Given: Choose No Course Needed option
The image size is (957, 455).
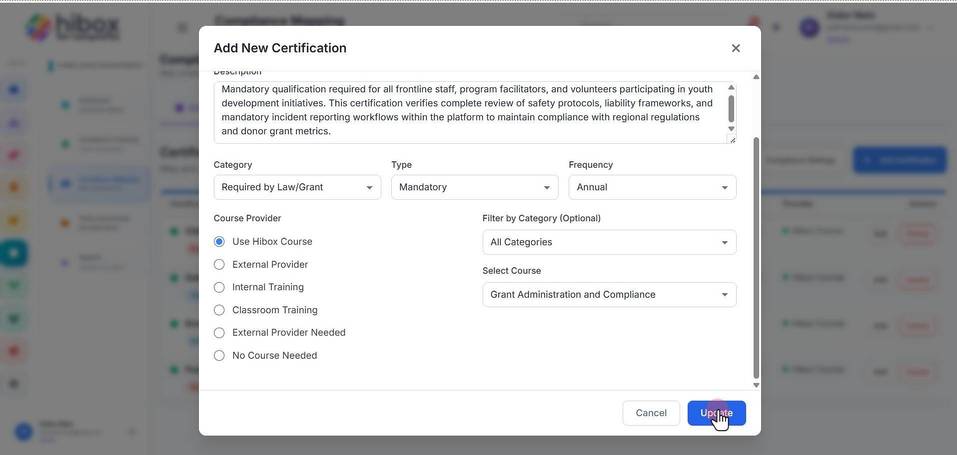Looking at the screenshot, I should pos(219,355).
